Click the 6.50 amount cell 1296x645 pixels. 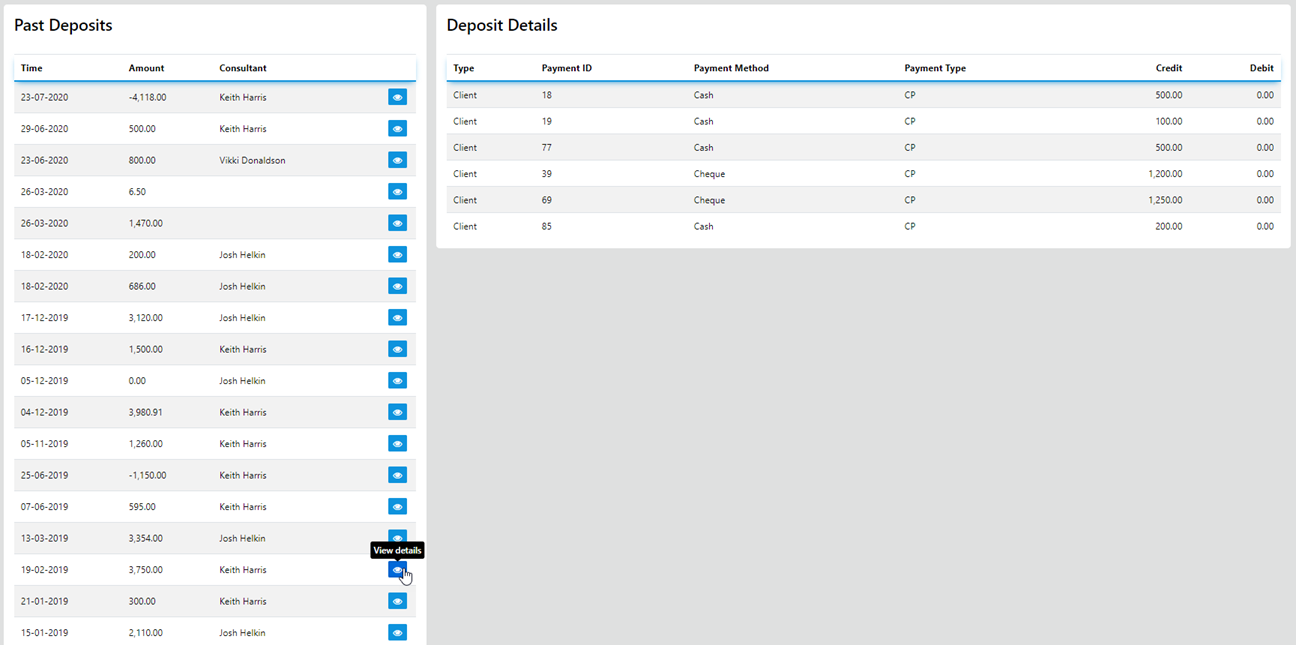[x=137, y=192]
